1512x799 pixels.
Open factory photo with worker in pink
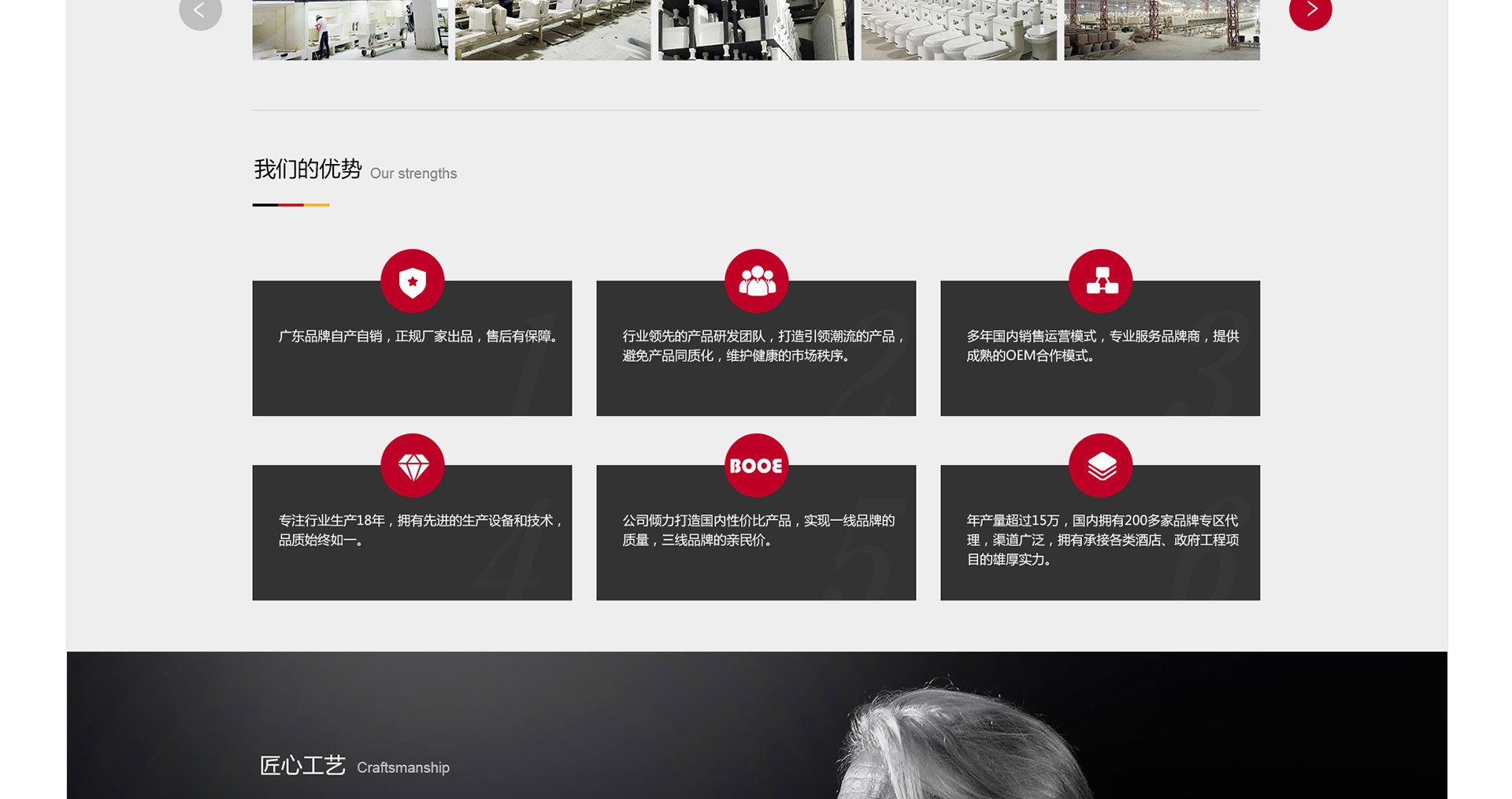tap(350, 30)
